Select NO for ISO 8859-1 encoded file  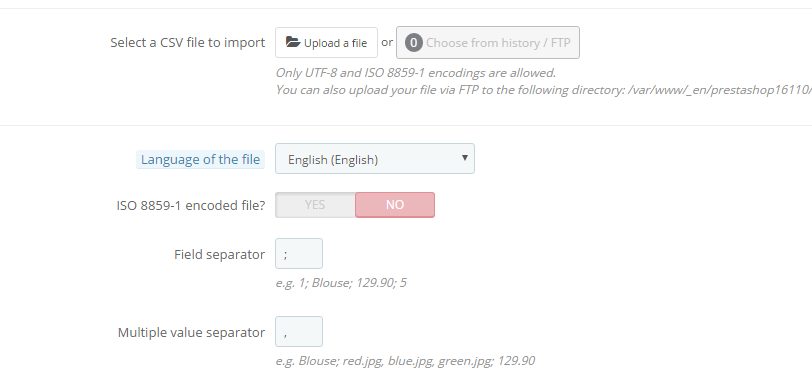coord(395,205)
